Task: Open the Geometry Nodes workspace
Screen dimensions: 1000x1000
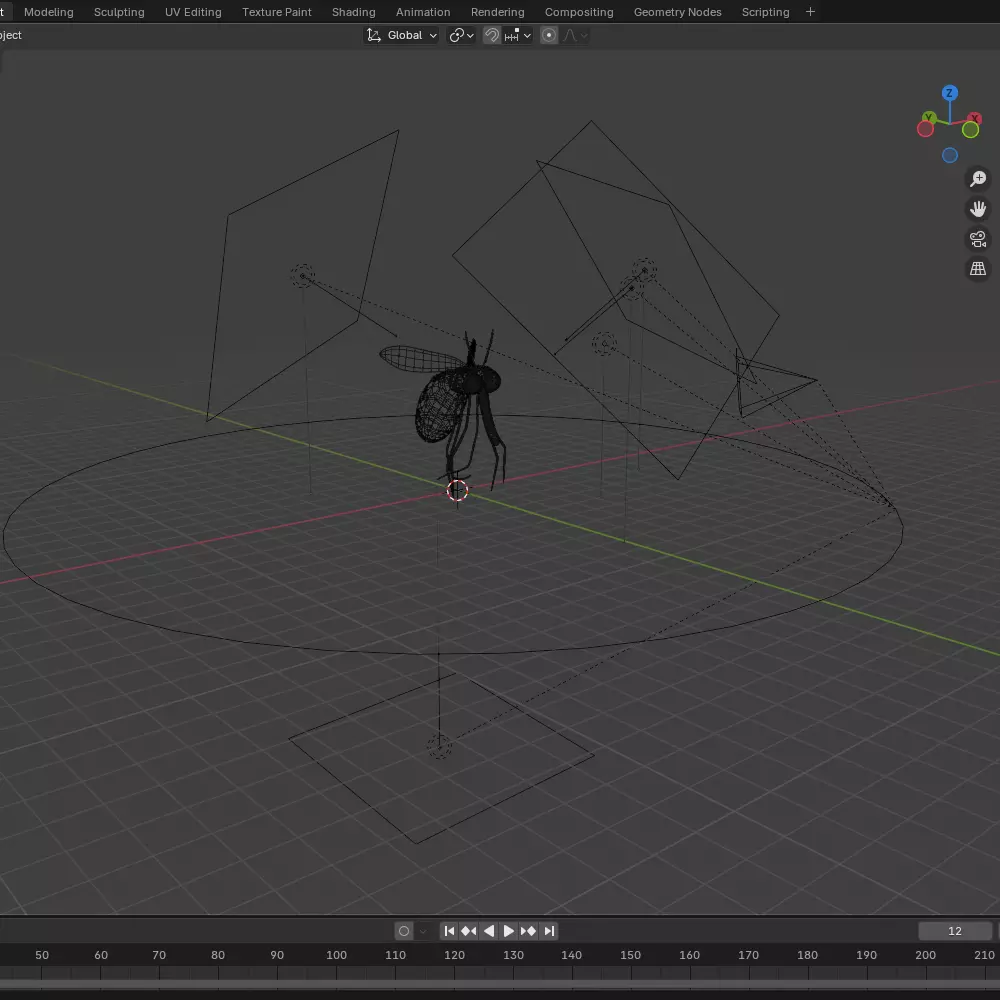Action: coord(677,12)
